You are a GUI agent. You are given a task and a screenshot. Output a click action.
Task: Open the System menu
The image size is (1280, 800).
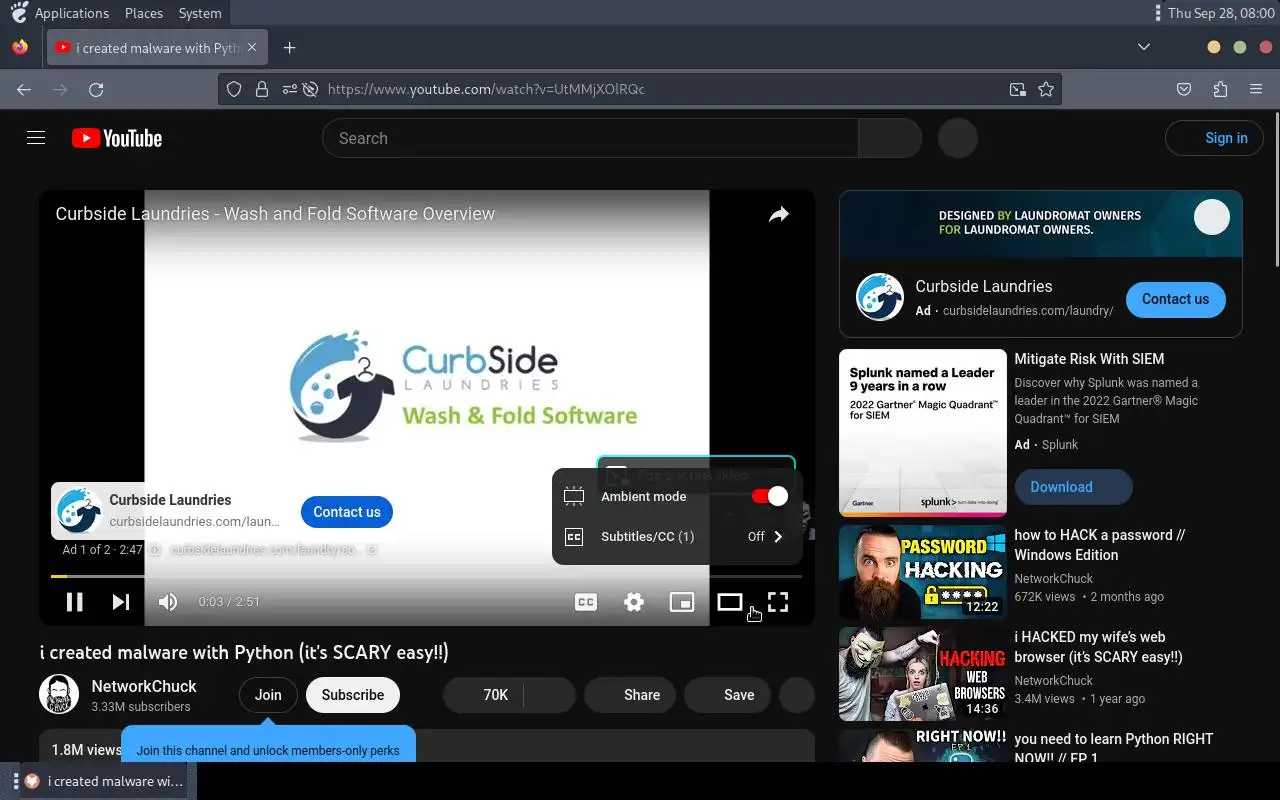(x=200, y=13)
